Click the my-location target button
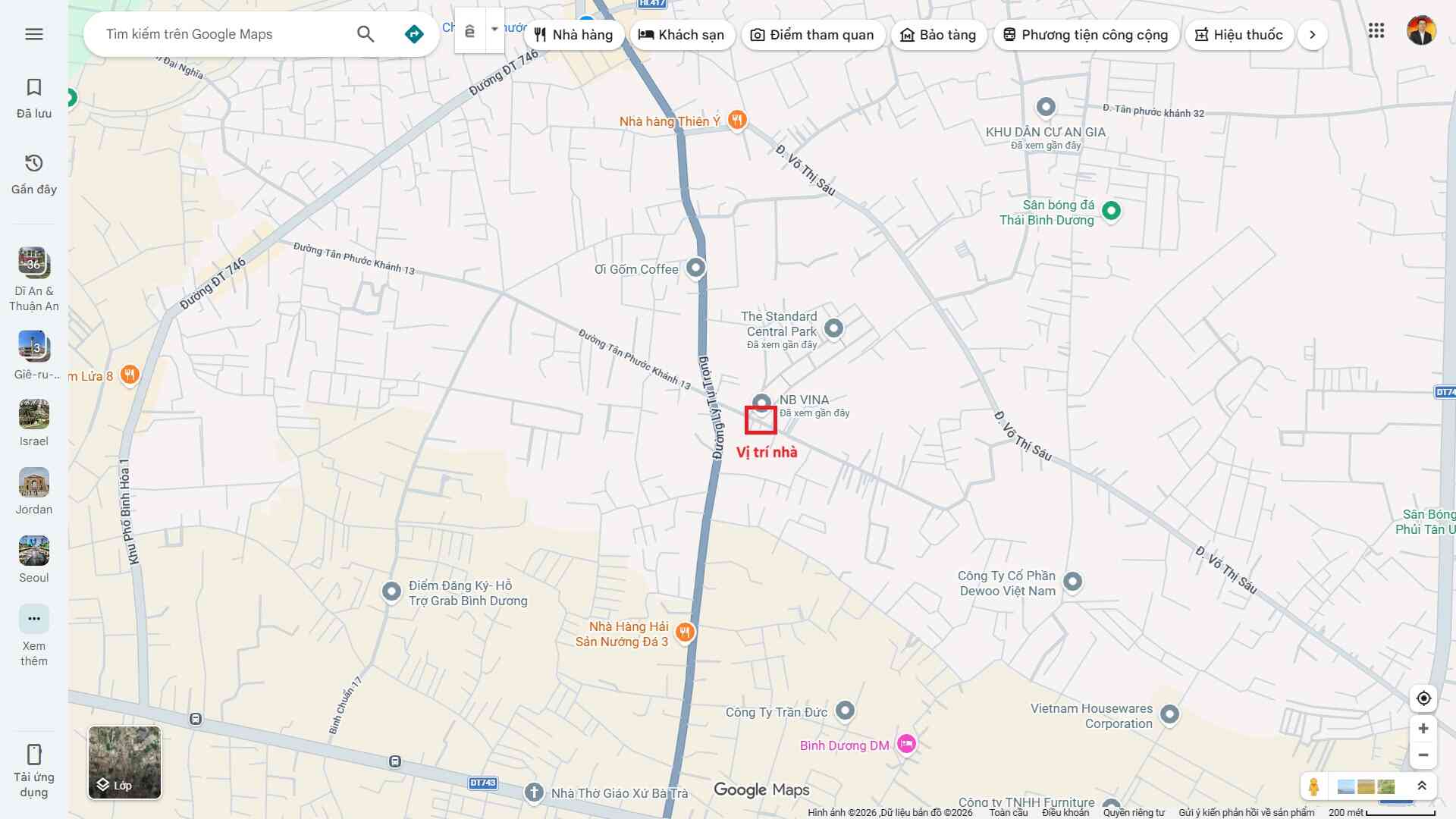The width and height of the screenshot is (1456, 819). click(x=1423, y=698)
